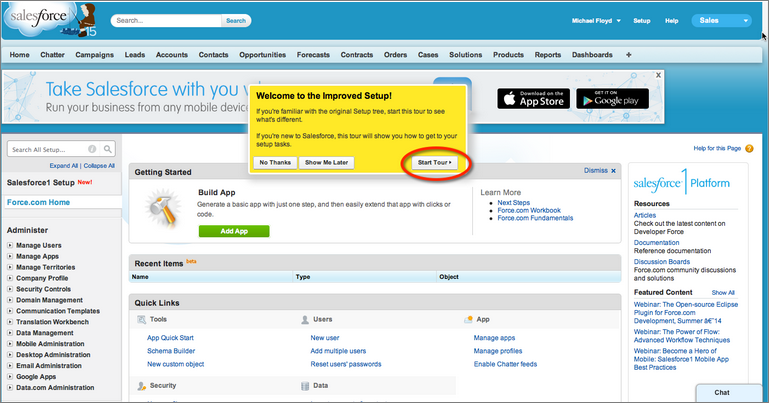Image resolution: width=769 pixels, height=403 pixels.
Task: Open the Dashboards tab
Action: pyautogui.click(x=592, y=55)
